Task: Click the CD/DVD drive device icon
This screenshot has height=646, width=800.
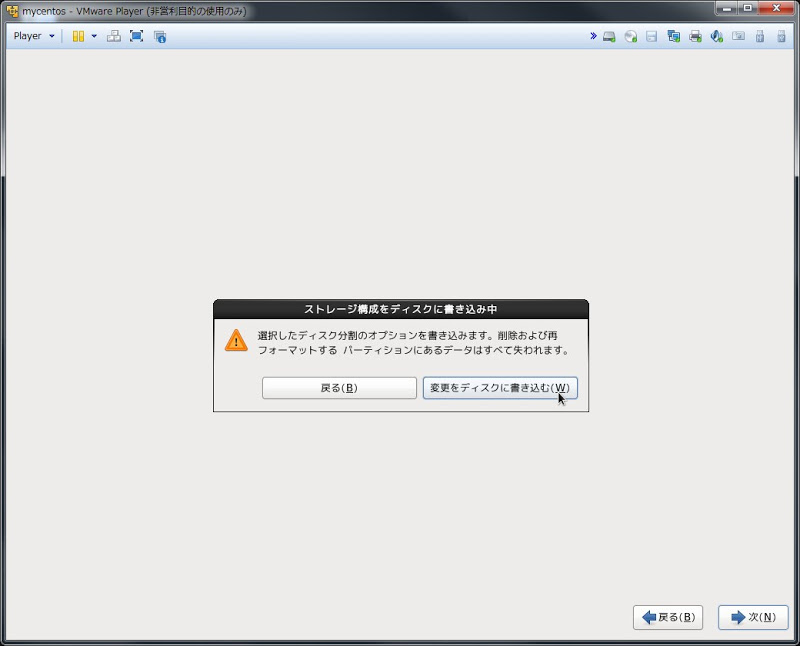Action: tap(632, 36)
